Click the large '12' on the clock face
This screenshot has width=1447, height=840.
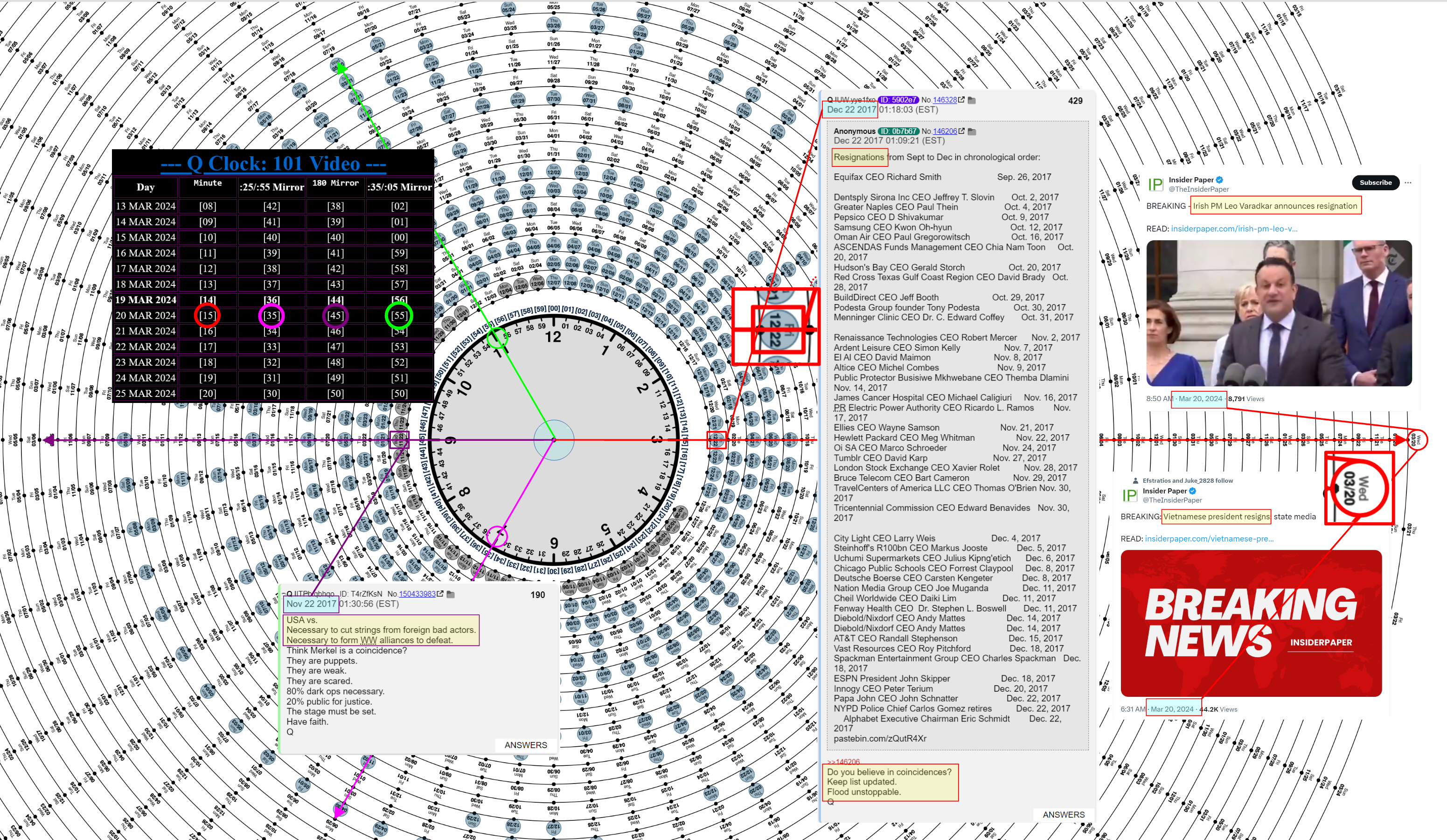[x=553, y=337]
